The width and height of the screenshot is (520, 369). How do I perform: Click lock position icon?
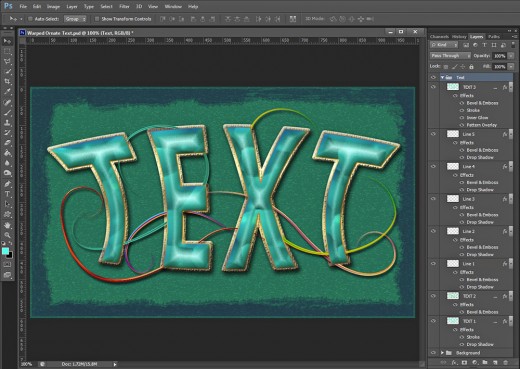coord(463,67)
